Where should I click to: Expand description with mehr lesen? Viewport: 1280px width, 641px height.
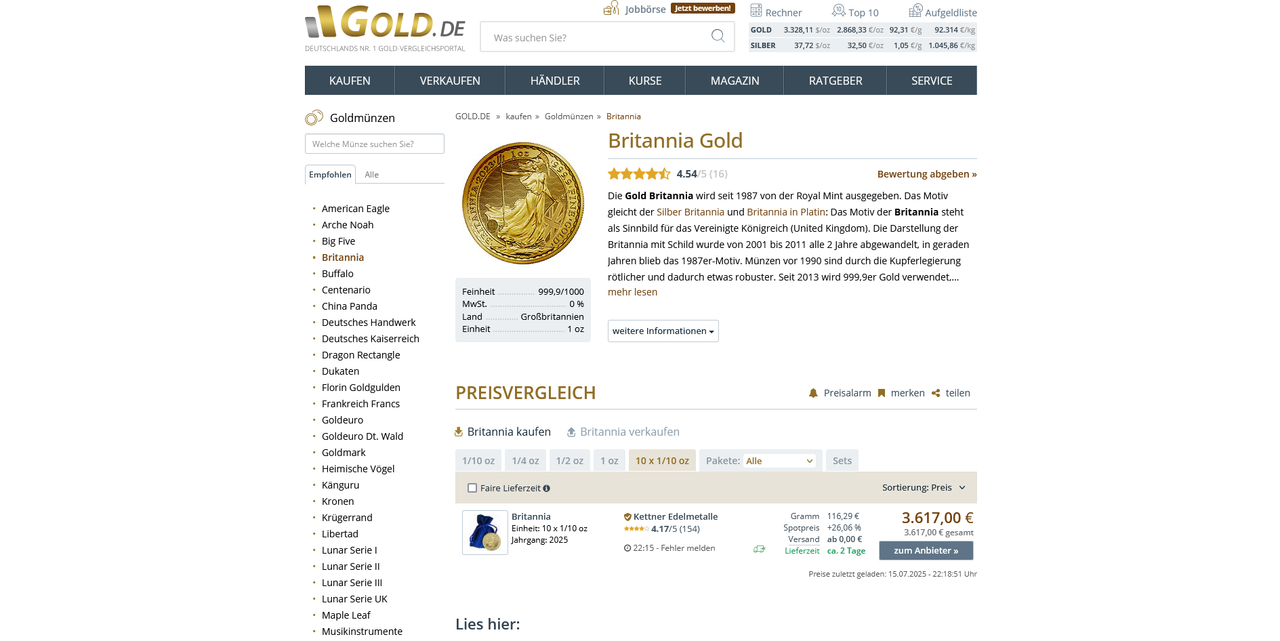(633, 292)
